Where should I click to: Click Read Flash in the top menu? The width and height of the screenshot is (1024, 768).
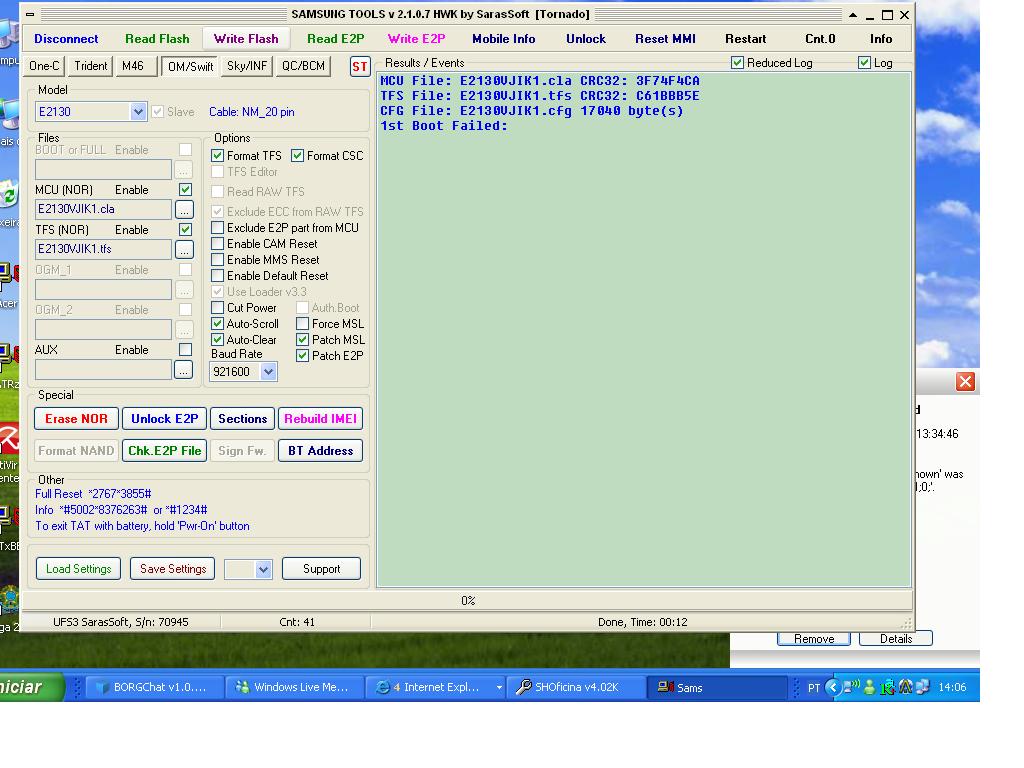pyautogui.click(x=157, y=39)
